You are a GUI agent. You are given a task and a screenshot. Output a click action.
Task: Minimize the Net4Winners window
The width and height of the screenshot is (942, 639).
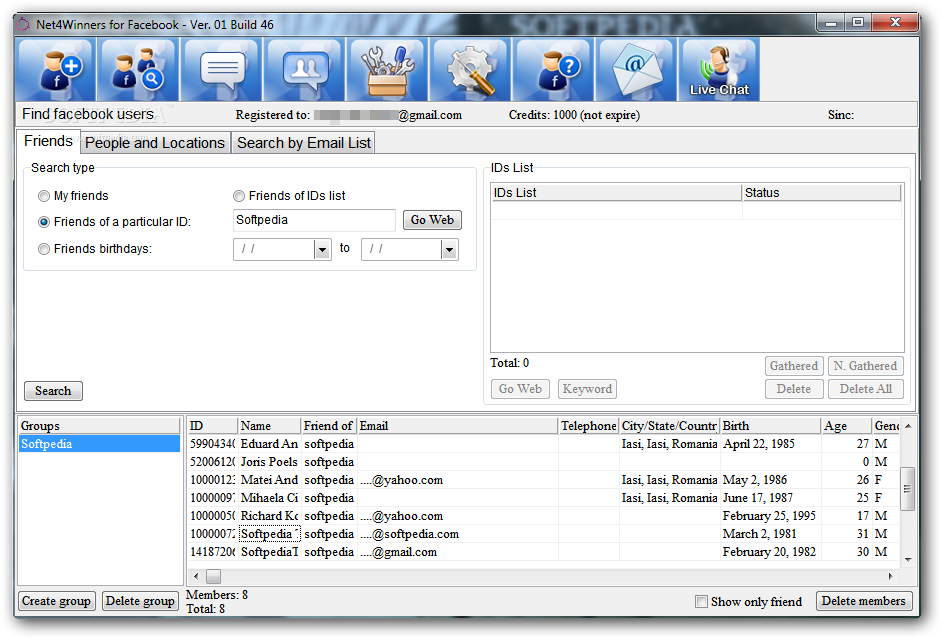[x=831, y=23]
